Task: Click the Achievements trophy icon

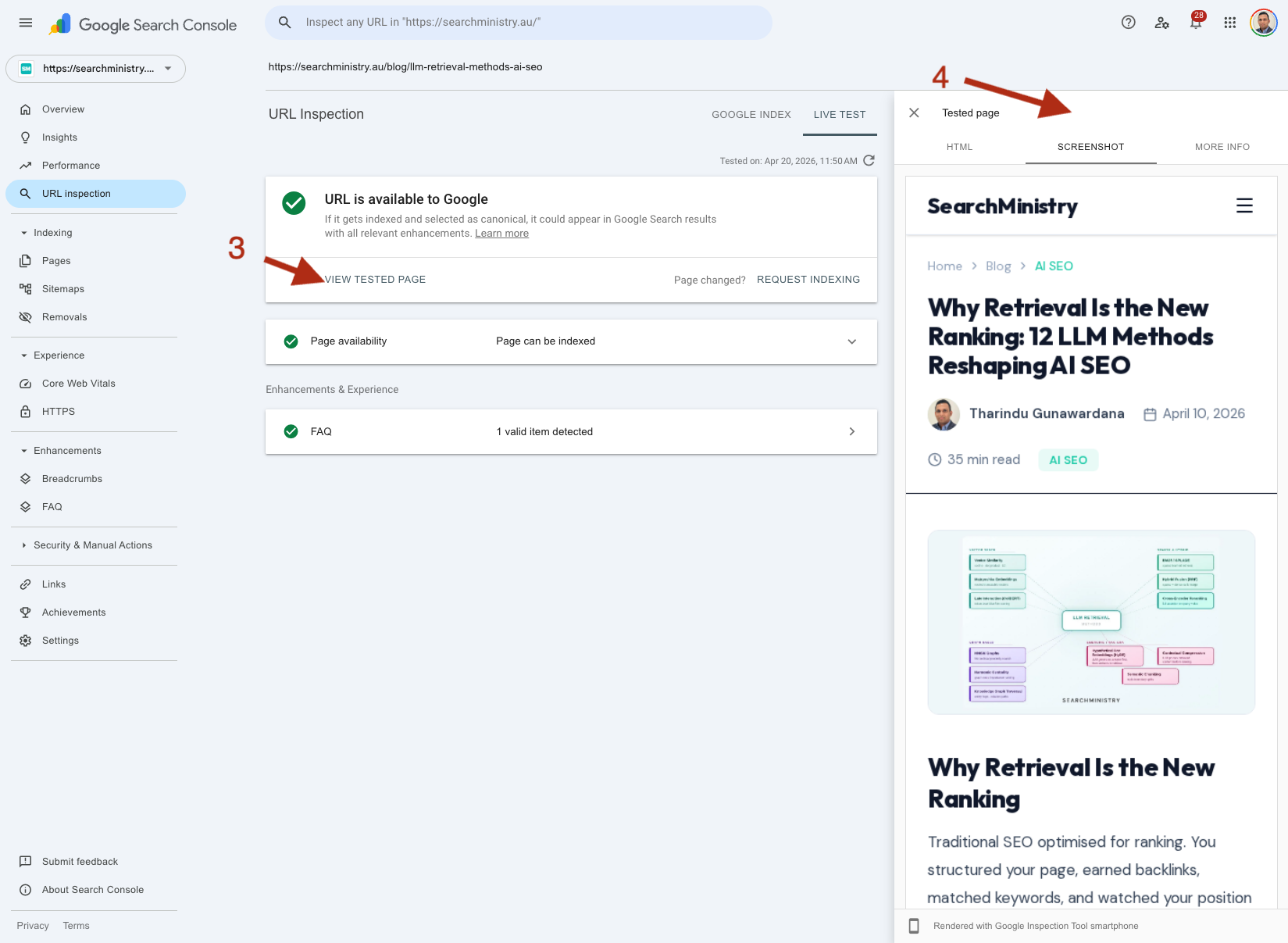Action: (26, 613)
